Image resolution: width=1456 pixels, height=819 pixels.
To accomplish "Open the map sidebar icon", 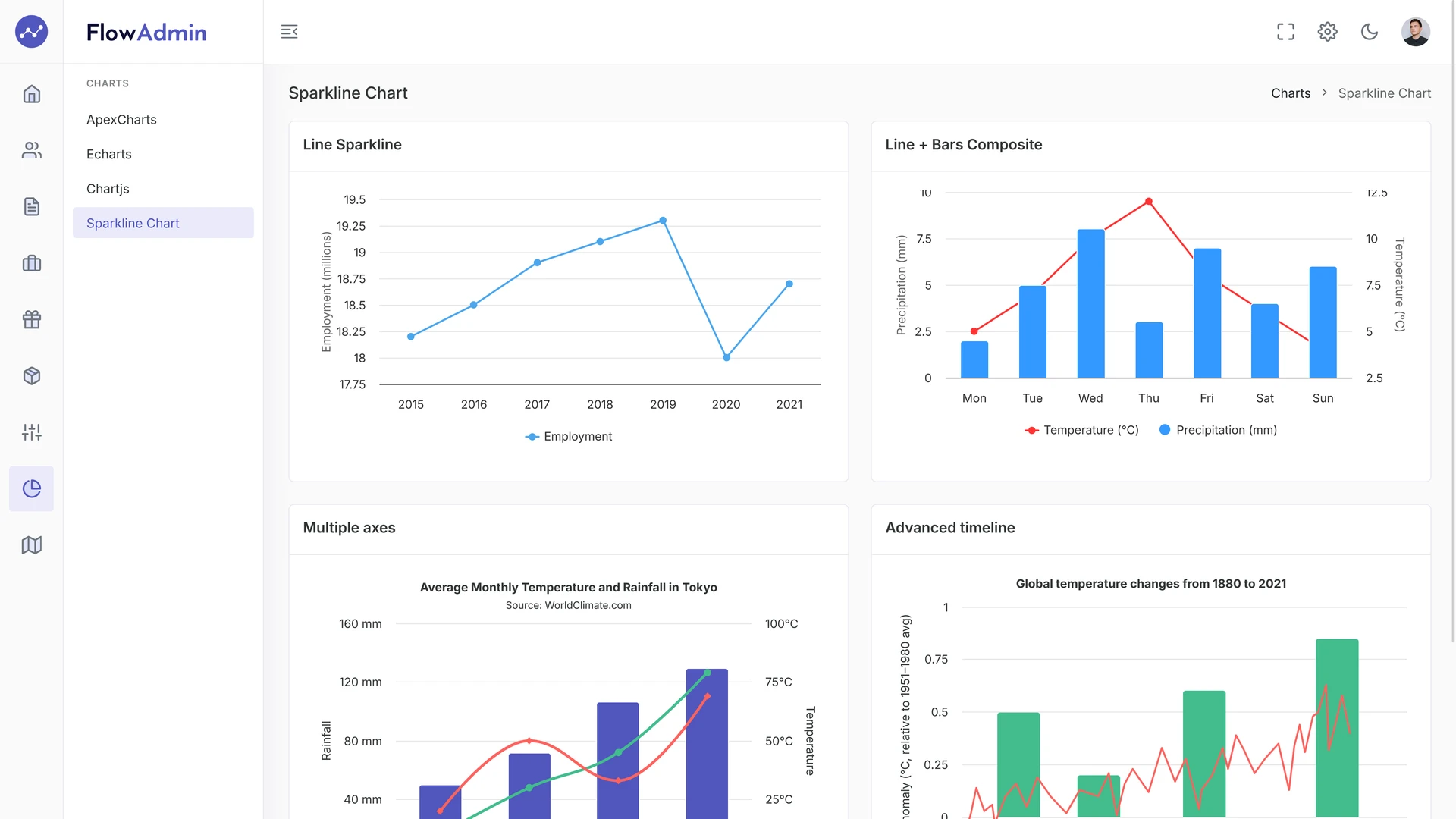I will click(x=31, y=544).
